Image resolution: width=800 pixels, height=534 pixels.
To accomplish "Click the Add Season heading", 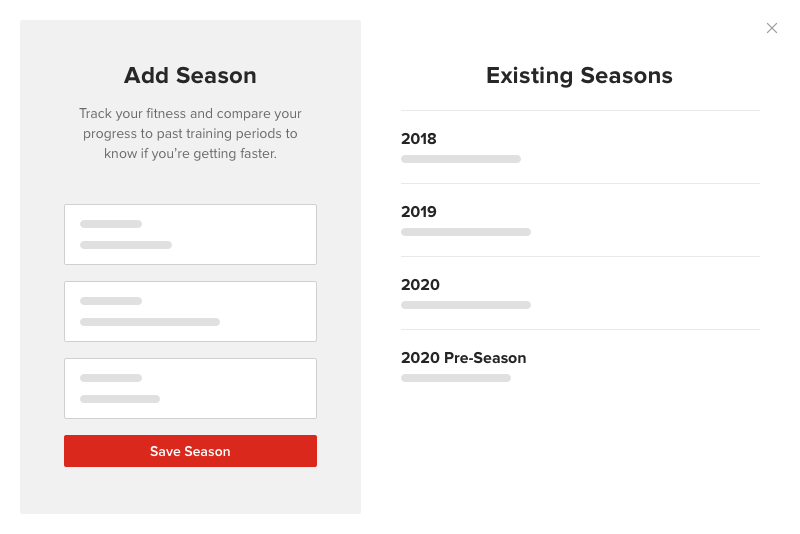I will (x=190, y=75).
